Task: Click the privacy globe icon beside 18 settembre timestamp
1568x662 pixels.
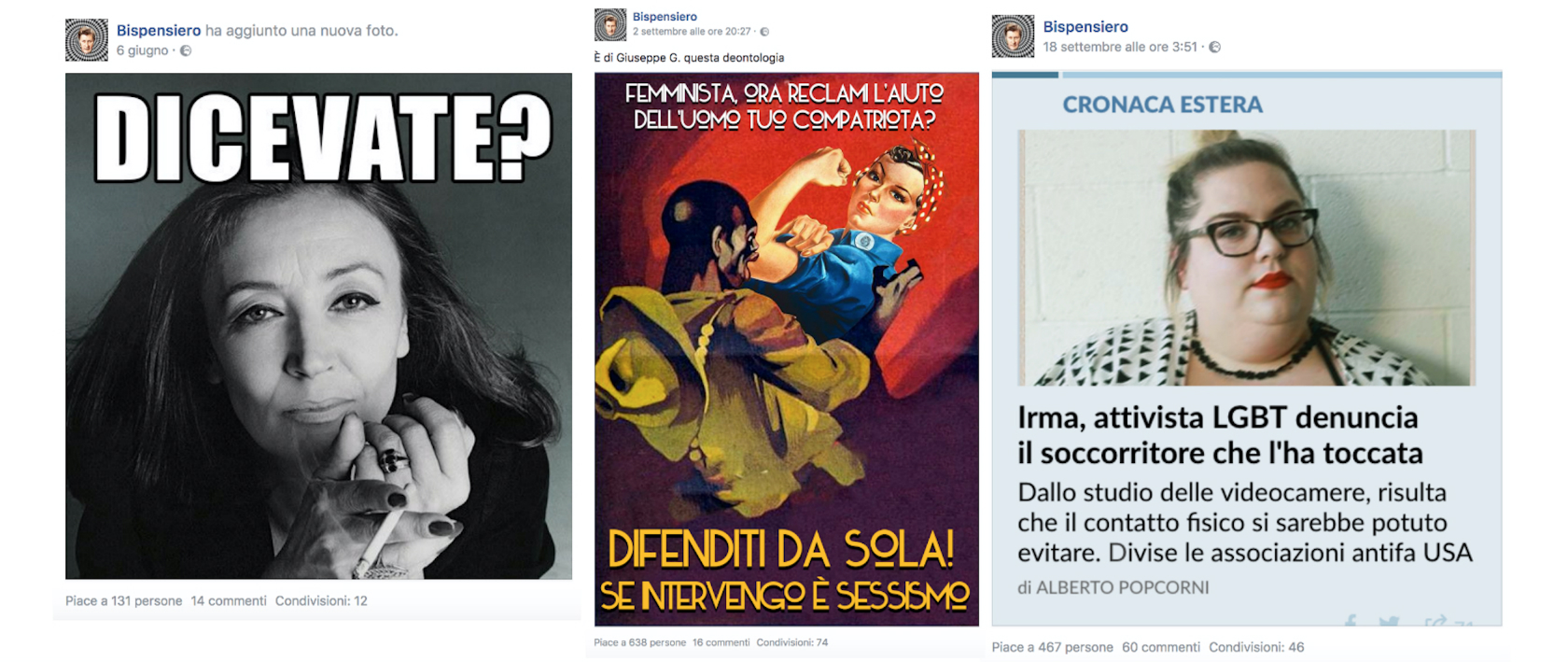Action: pos(1214,47)
